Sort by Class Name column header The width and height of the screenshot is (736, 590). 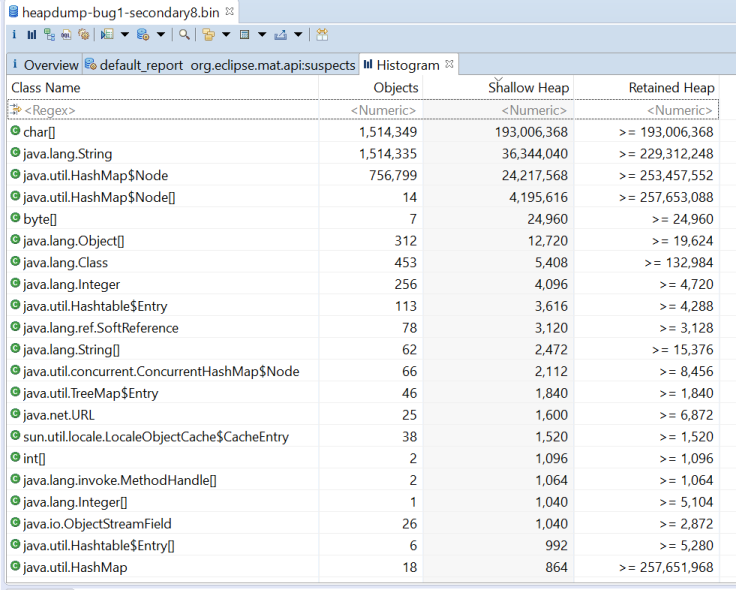point(162,88)
